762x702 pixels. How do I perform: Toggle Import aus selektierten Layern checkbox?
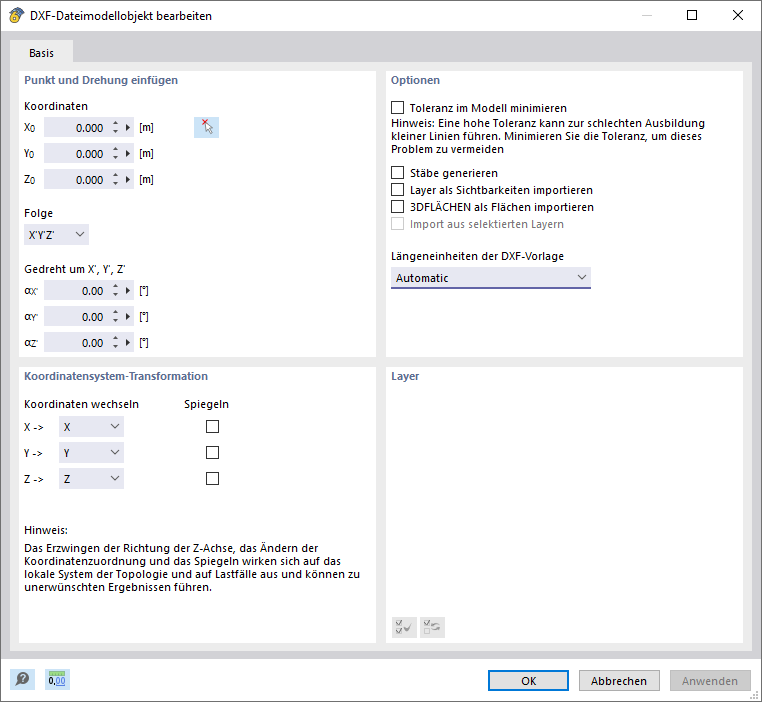click(x=398, y=223)
